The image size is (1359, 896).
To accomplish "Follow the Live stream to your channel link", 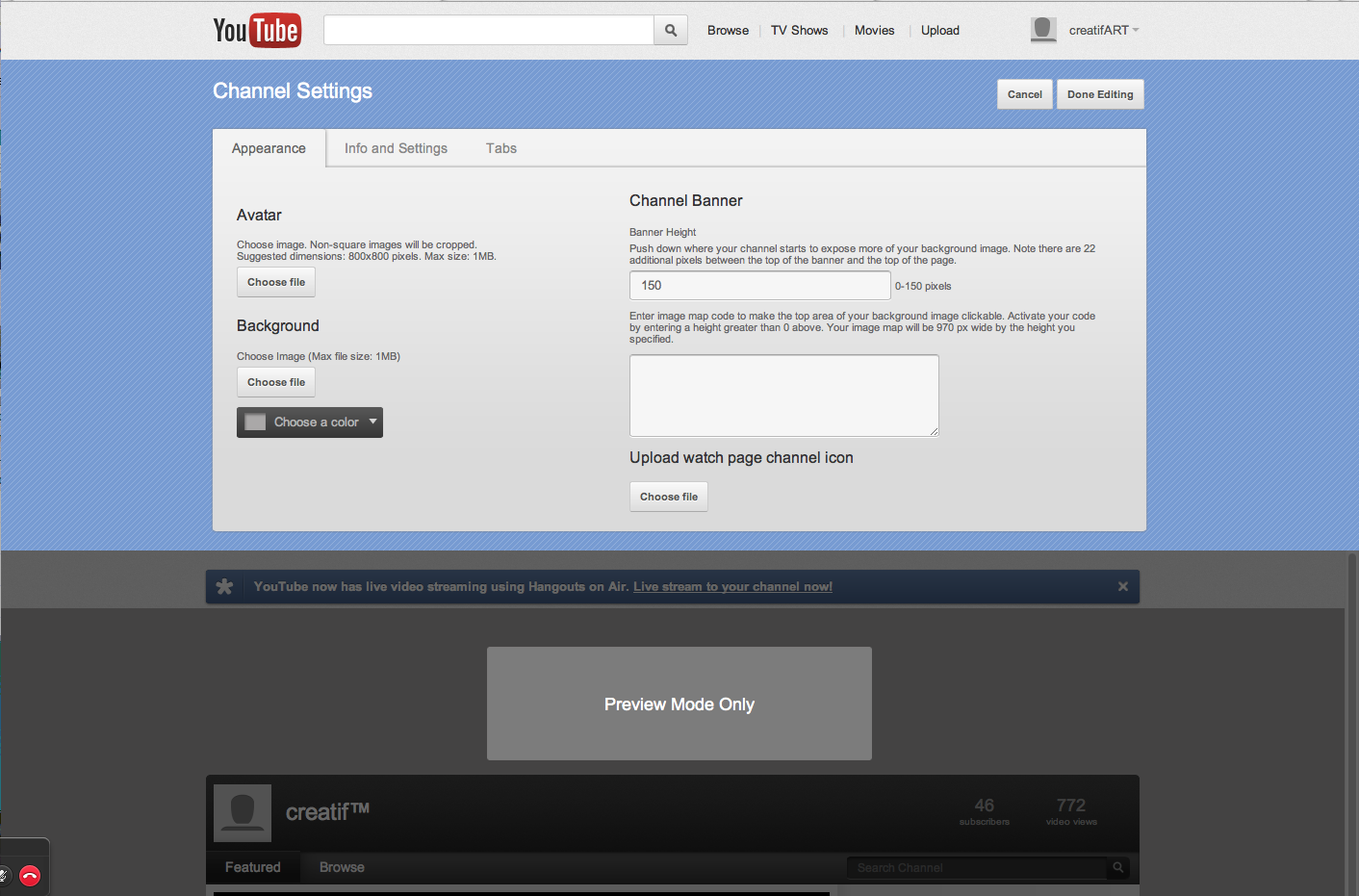I will click(x=732, y=586).
